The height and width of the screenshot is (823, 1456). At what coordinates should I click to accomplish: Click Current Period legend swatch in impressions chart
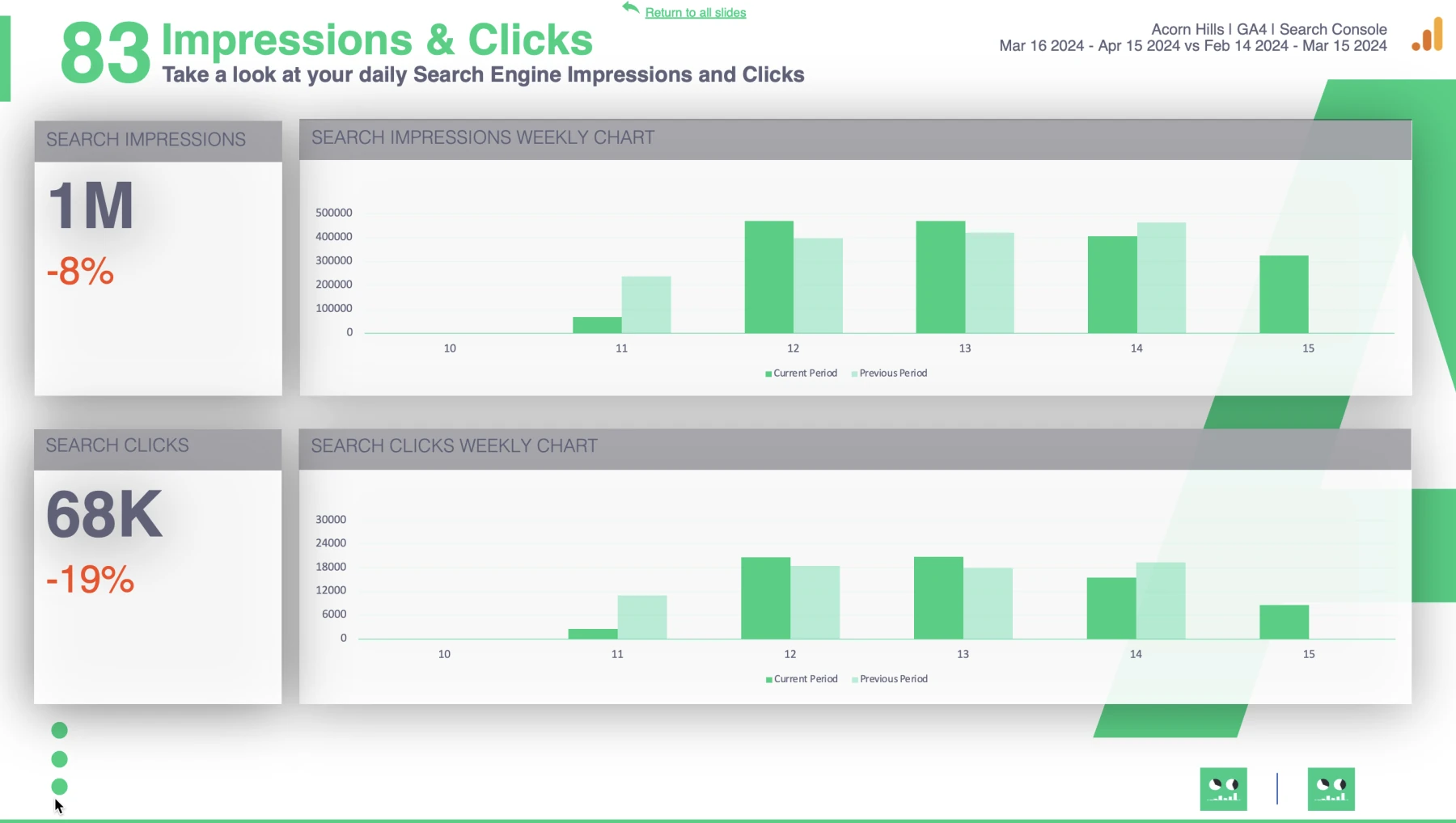pos(768,374)
